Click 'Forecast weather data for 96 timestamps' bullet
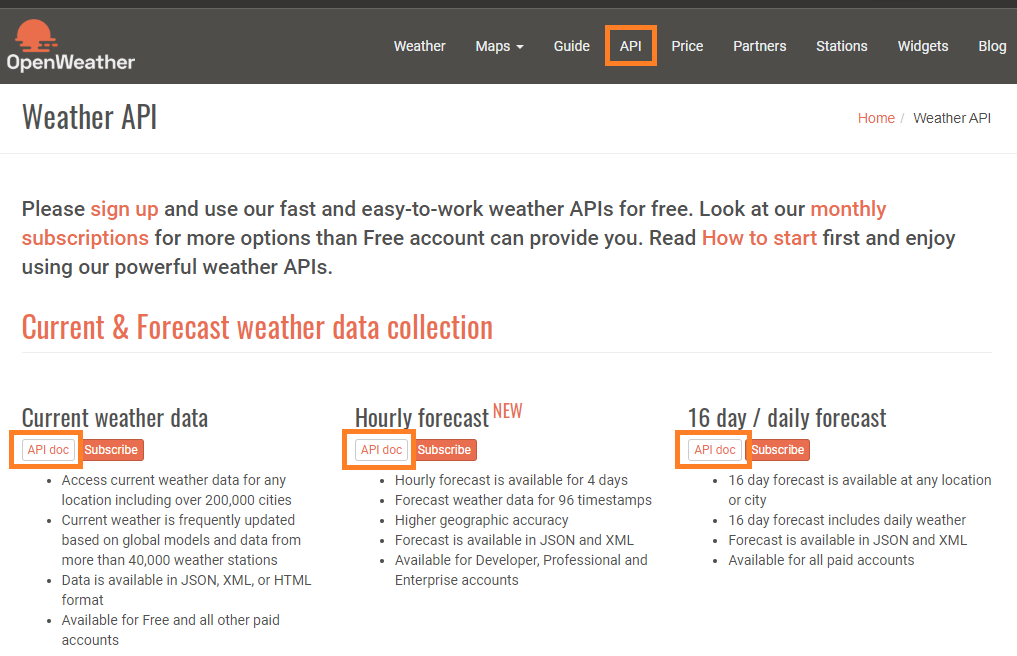Viewport: 1017px width, 656px height. 523,500
